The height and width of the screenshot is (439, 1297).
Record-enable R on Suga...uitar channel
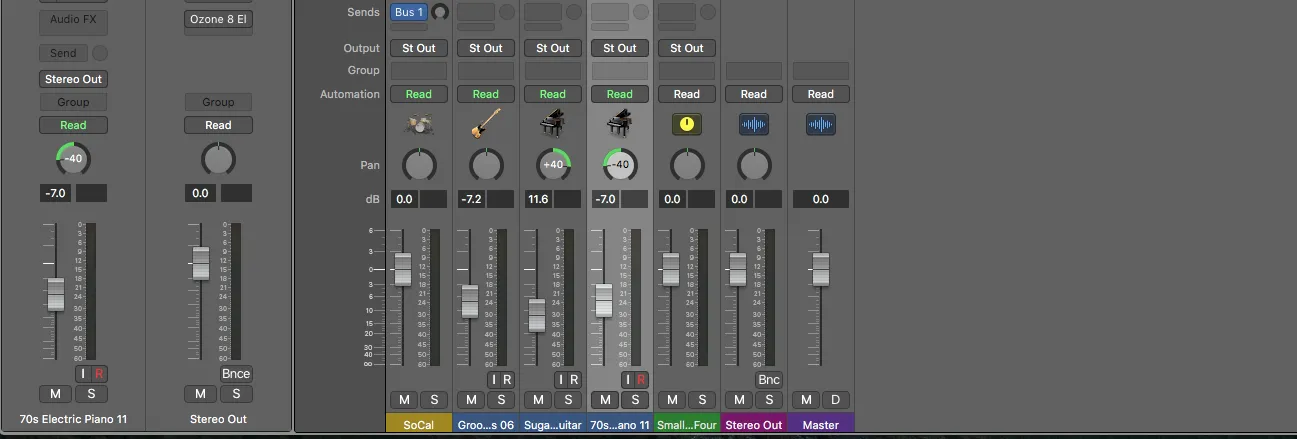(x=574, y=380)
